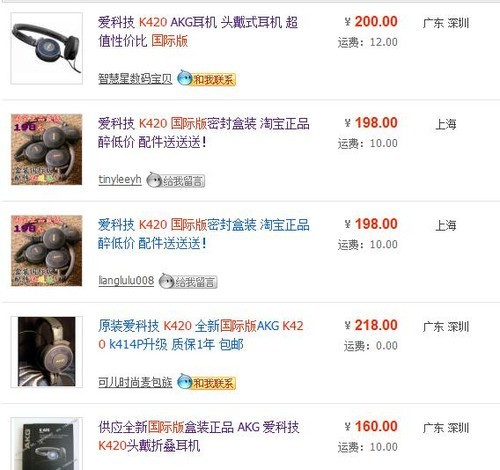Visit seller 智慧星数码宝贝's shop
The height and width of the screenshot is (470, 500).
[135, 79]
